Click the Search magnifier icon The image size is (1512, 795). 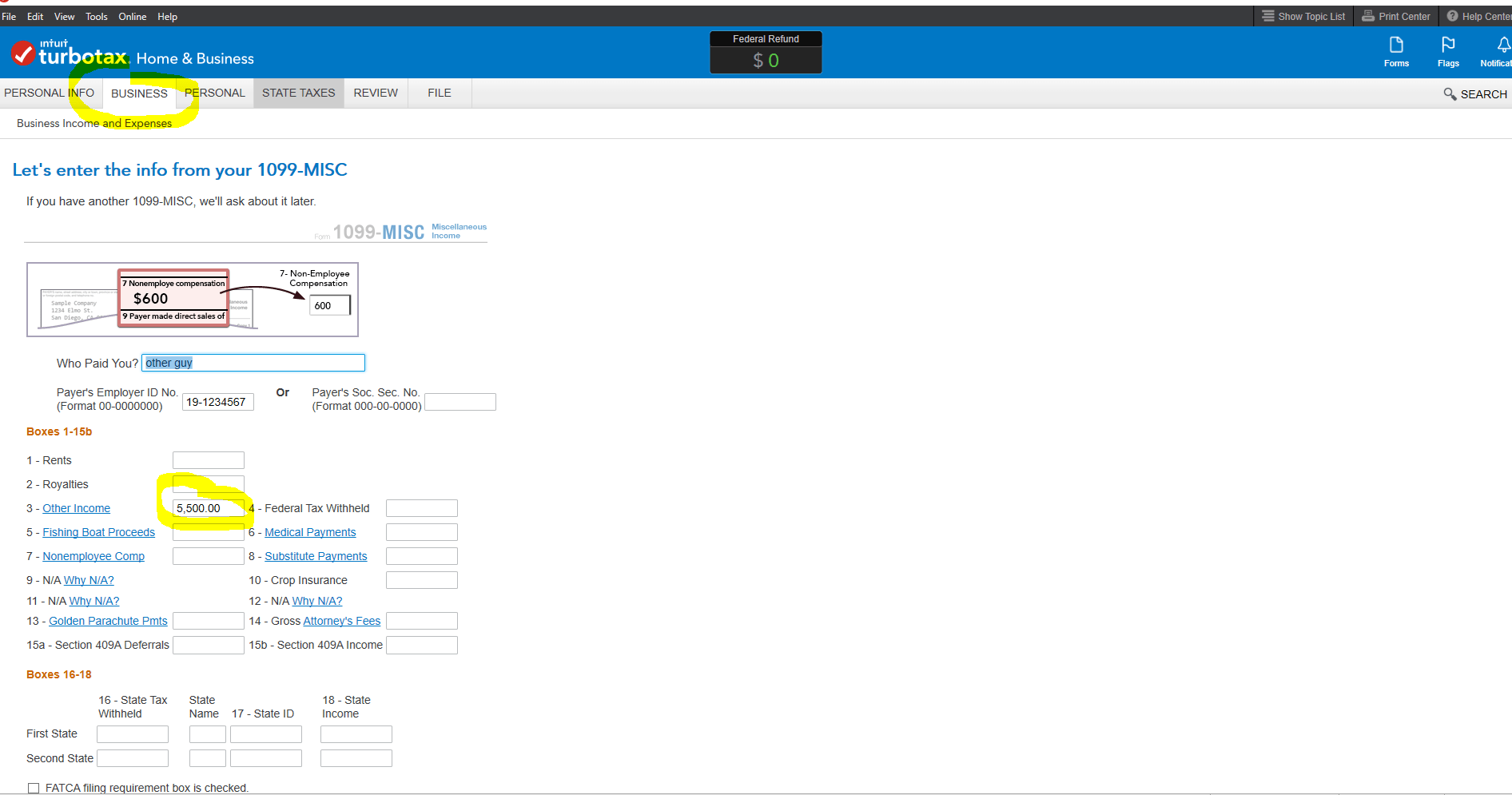click(1450, 94)
